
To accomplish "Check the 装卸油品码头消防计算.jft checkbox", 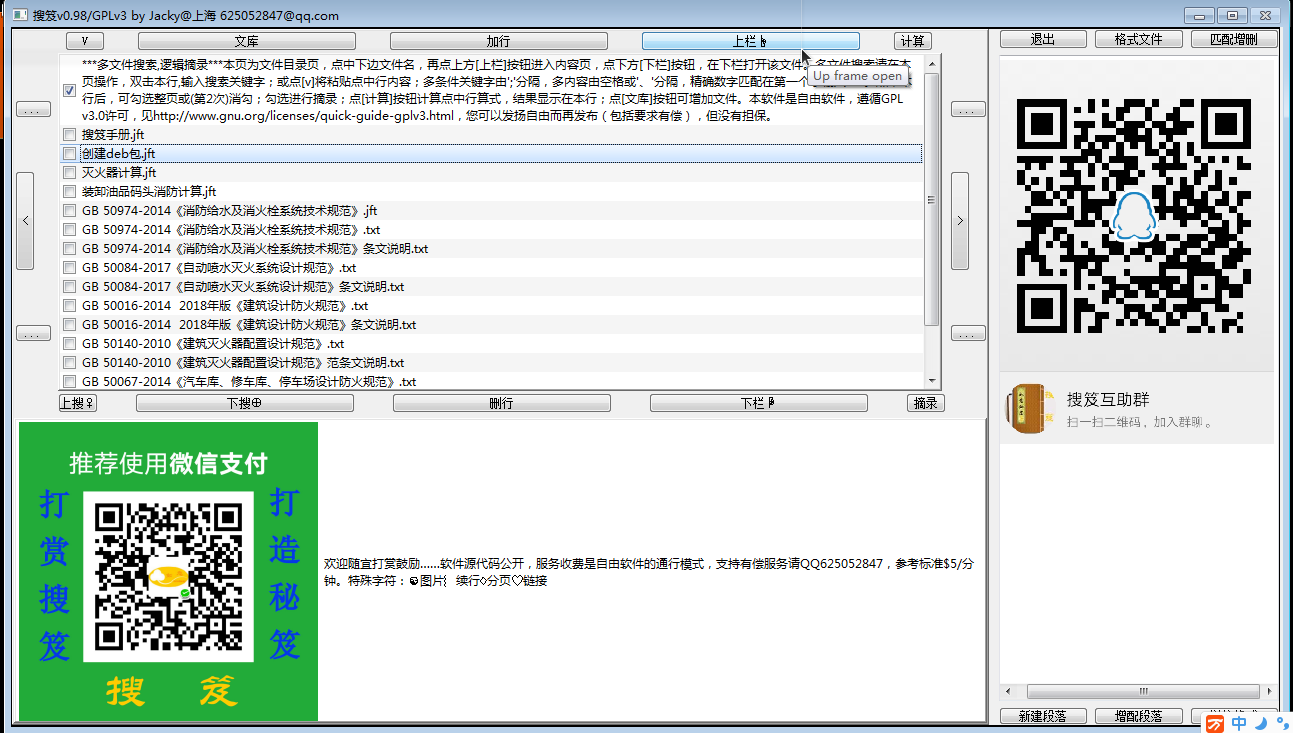I will pos(69,192).
